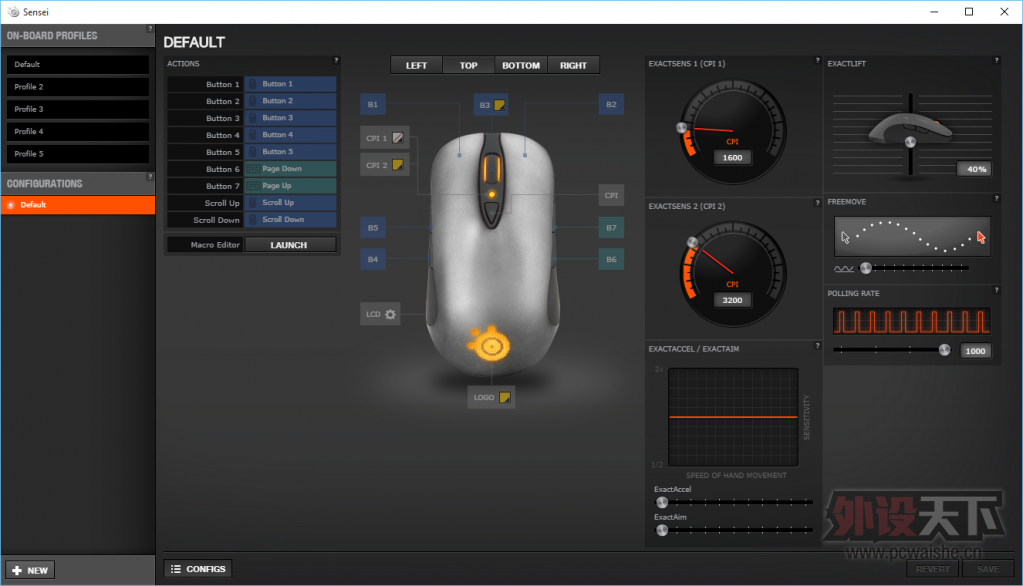Viewport: 1023px width, 586px height.
Task: Click the FreeMove help question mark
Action: coord(996,198)
